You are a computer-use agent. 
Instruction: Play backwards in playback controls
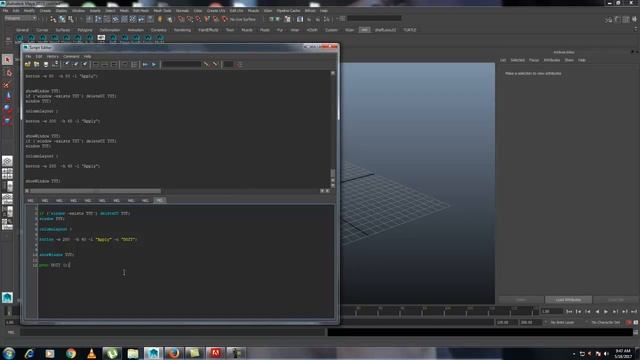click(597, 311)
